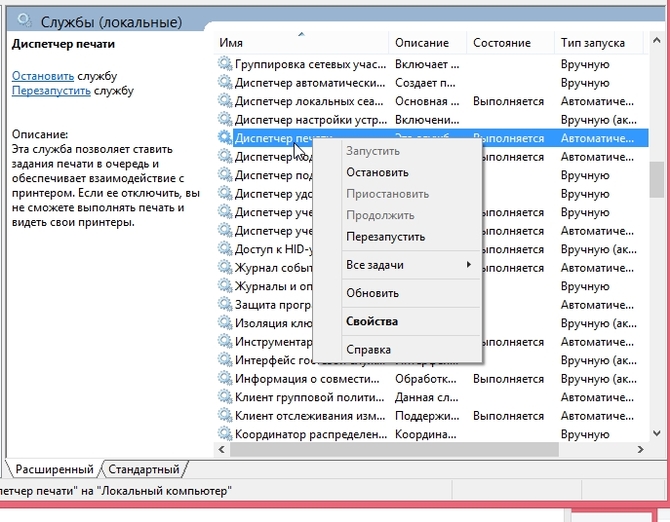Click the vertical scrollbar down arrow
This screenshot has width=670, height=522.
pyautogui.click(x=657, y=433)
